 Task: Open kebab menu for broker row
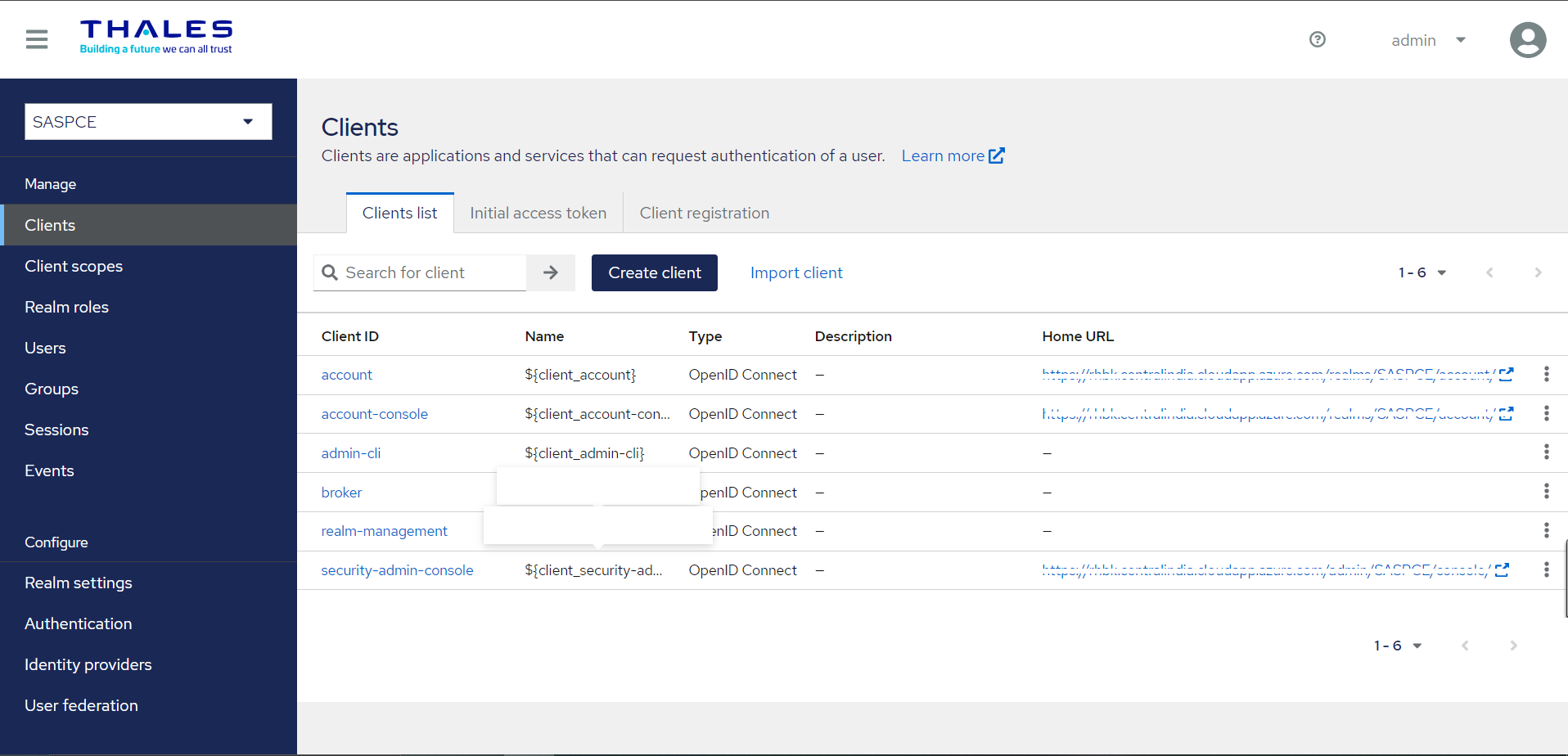click(x=1546, y=492)
